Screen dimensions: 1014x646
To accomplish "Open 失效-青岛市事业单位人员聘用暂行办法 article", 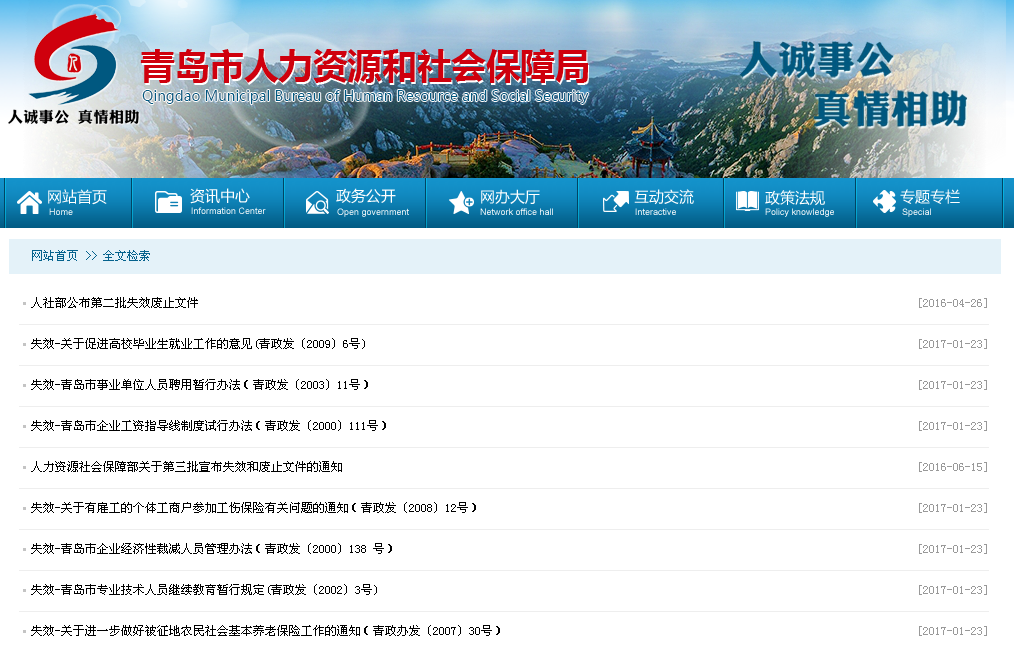I will click(200, 385).
